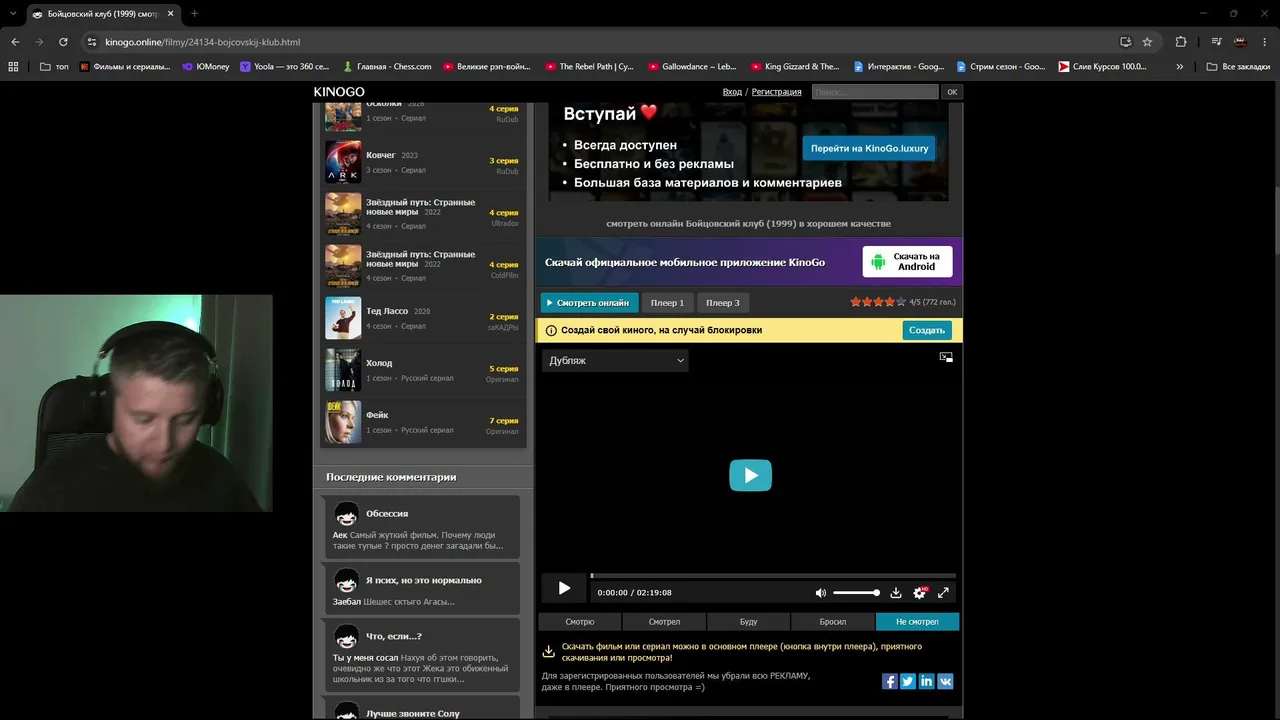Open the топ bookmarks folder

[55, 67]
